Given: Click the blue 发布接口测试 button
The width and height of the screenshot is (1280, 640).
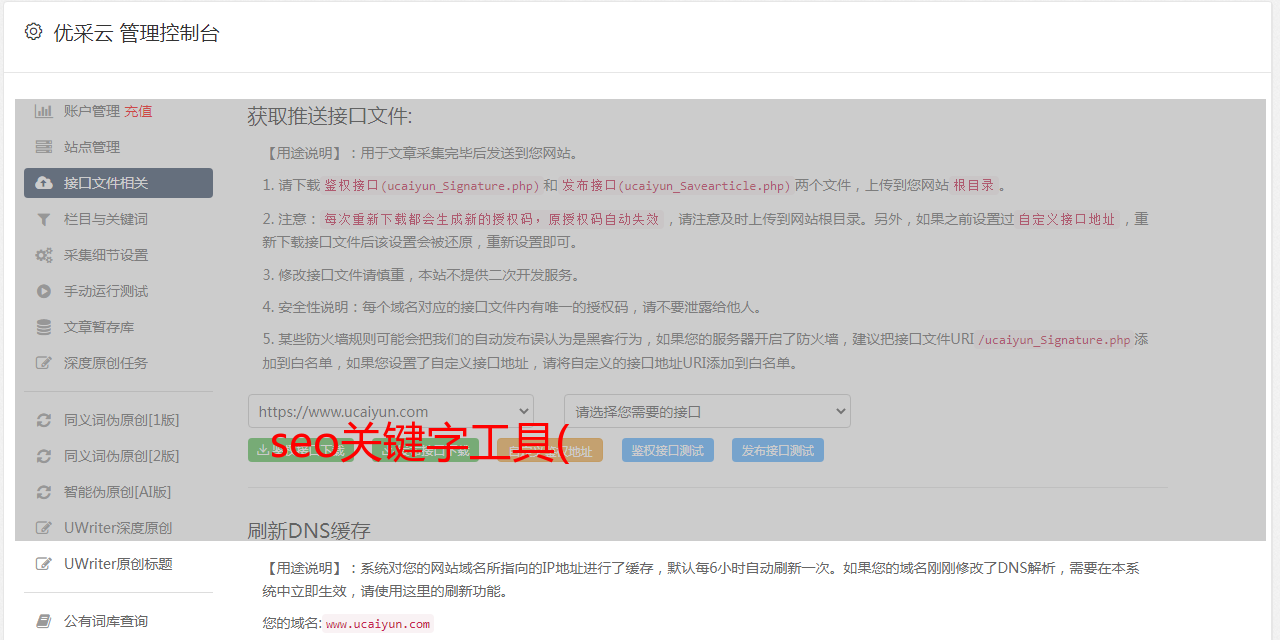Looking at the screenshot, I should (778, 450).
